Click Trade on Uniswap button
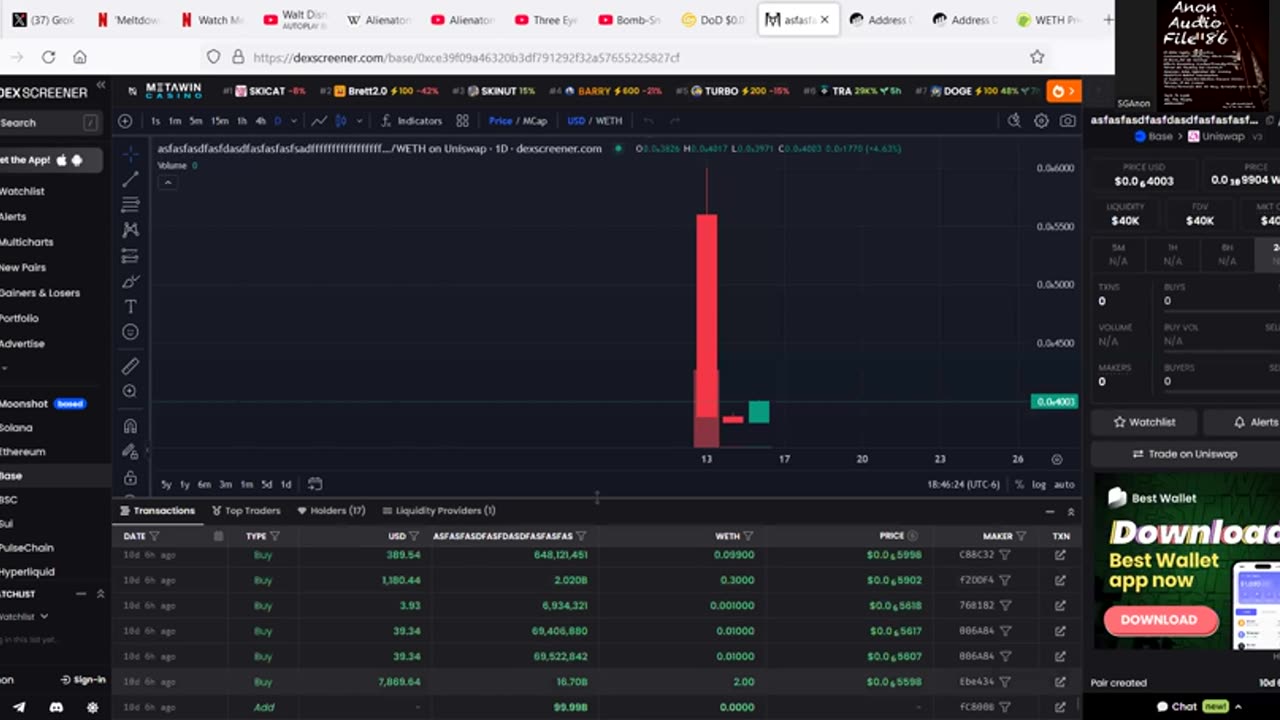This screenshot has width=1280, height=720. pos(1185,454)
